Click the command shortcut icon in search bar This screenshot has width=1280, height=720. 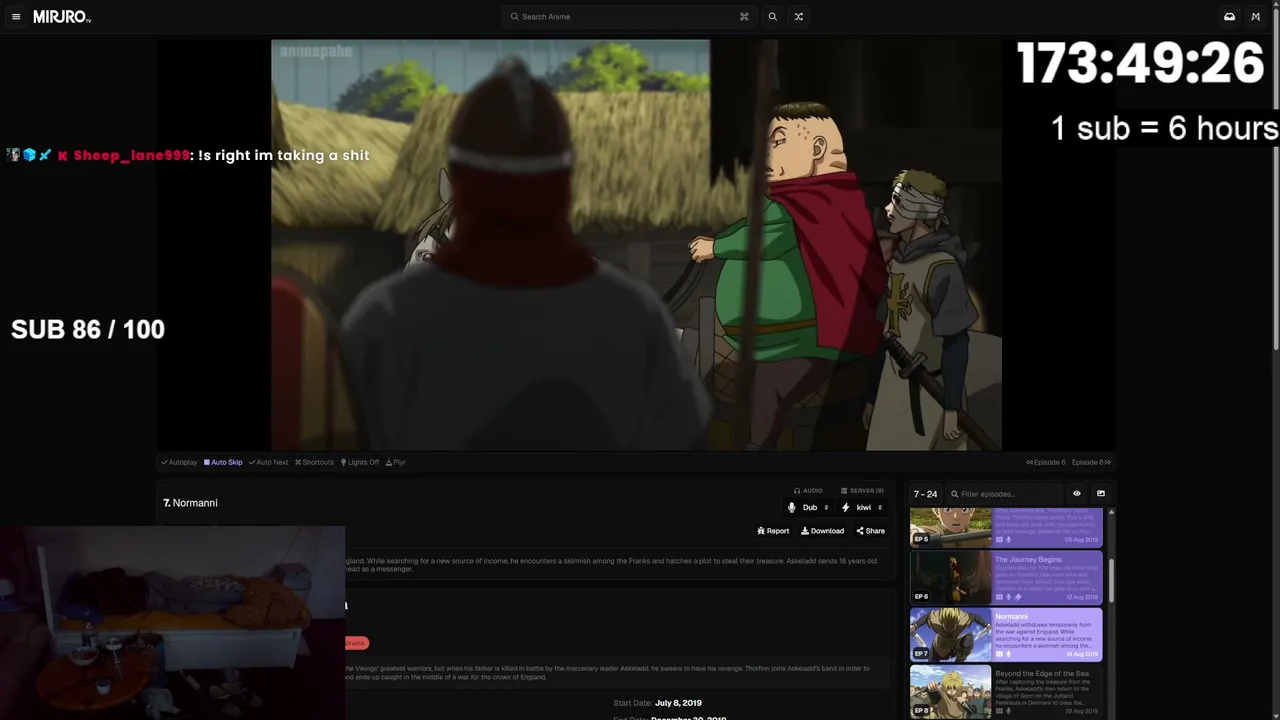(744, 17)
